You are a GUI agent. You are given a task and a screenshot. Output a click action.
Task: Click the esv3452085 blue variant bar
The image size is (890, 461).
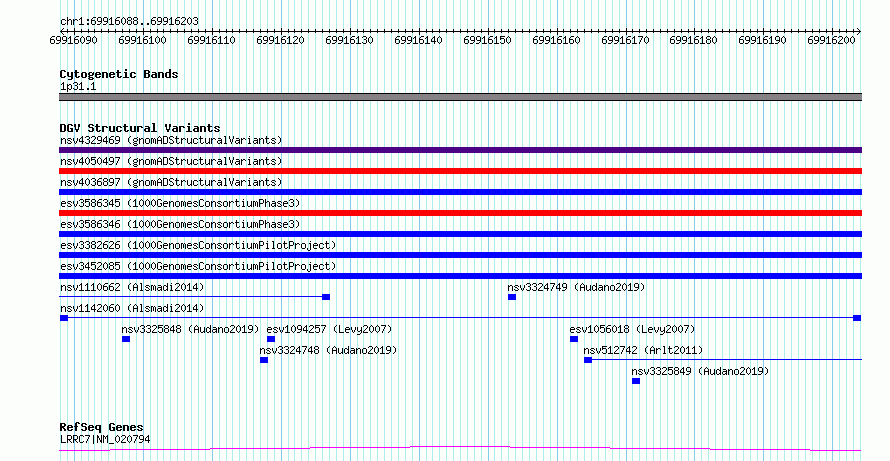460,276
